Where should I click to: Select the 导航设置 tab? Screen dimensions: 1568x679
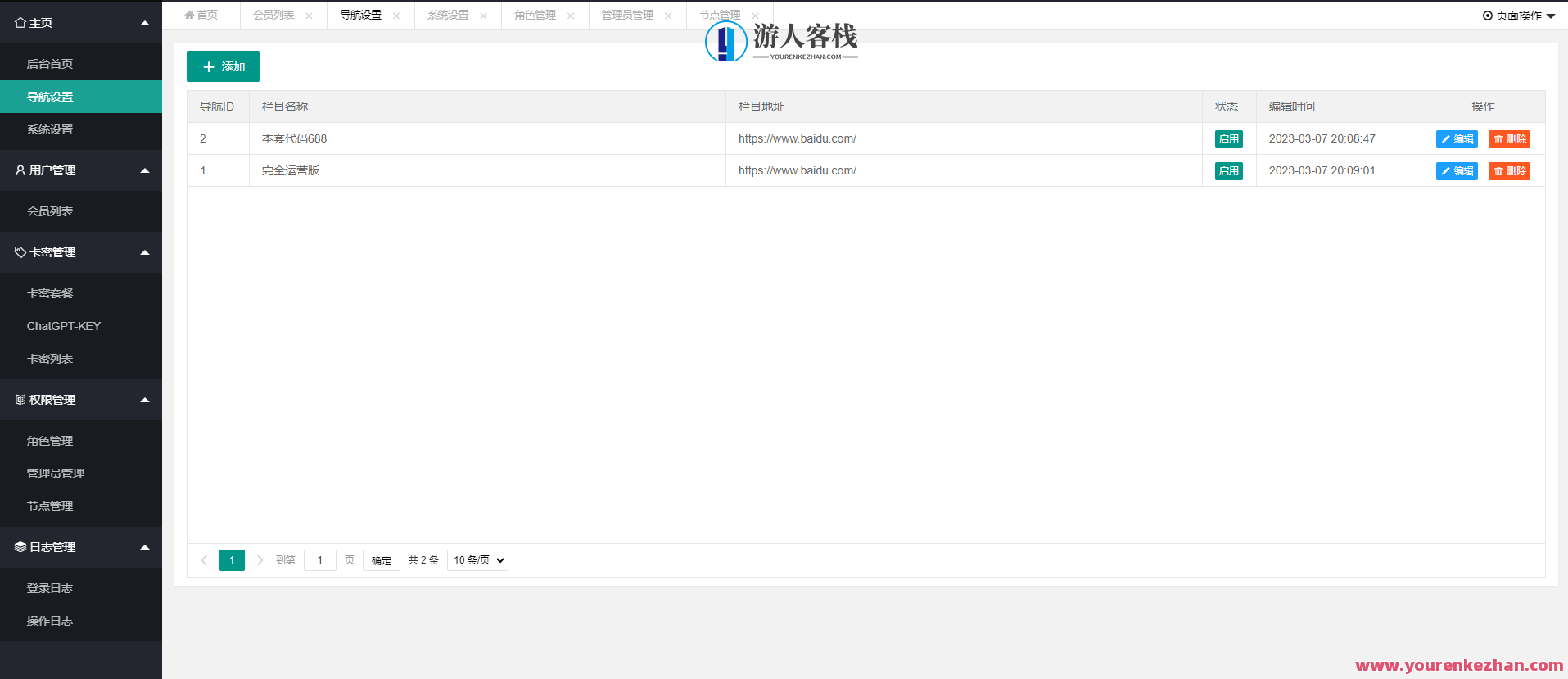360,16
